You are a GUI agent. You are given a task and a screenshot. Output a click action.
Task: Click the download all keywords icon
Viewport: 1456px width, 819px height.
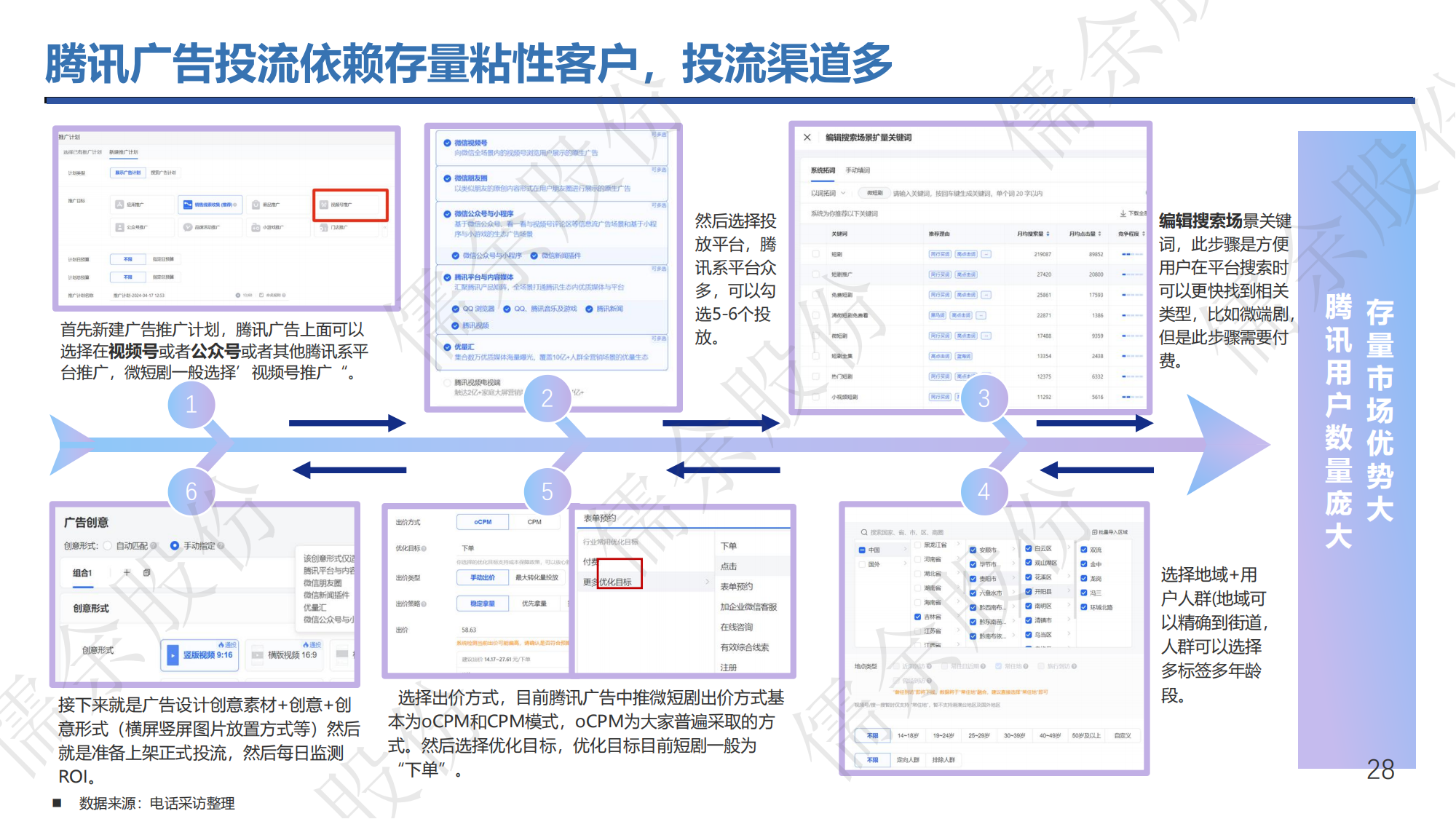coord(1123,213)
